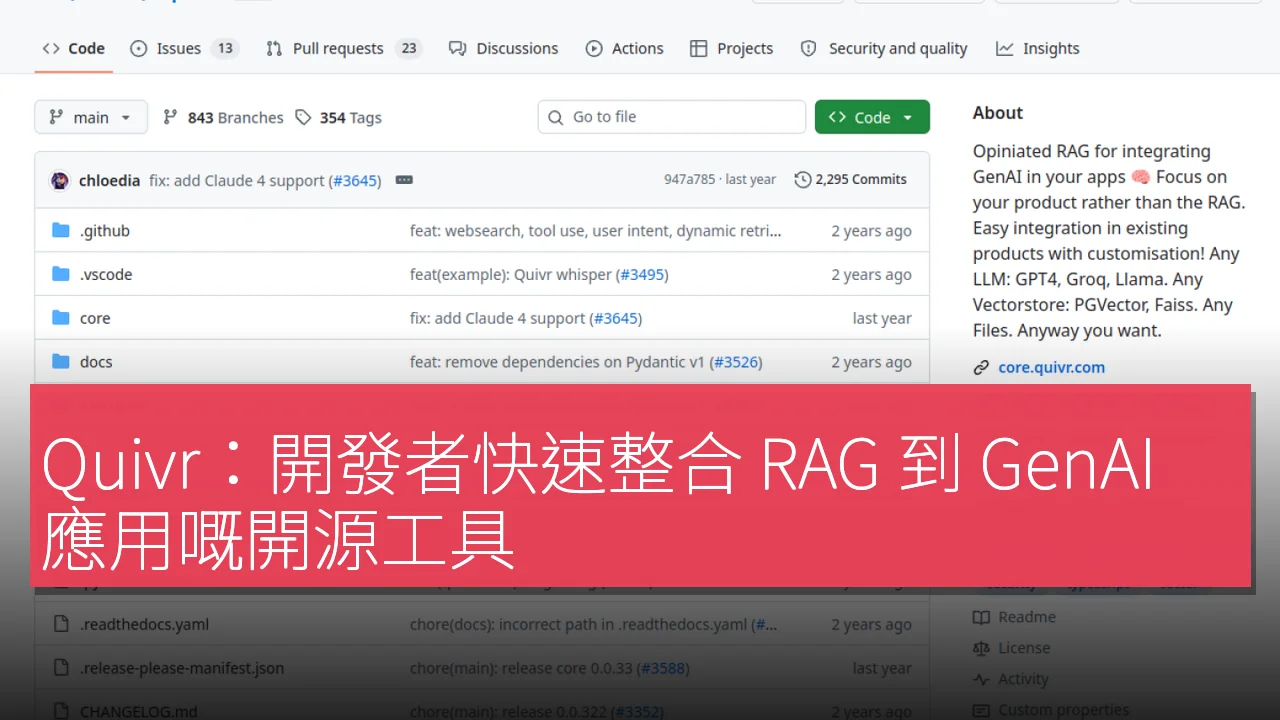View the Projects tab

coord(732,48)
